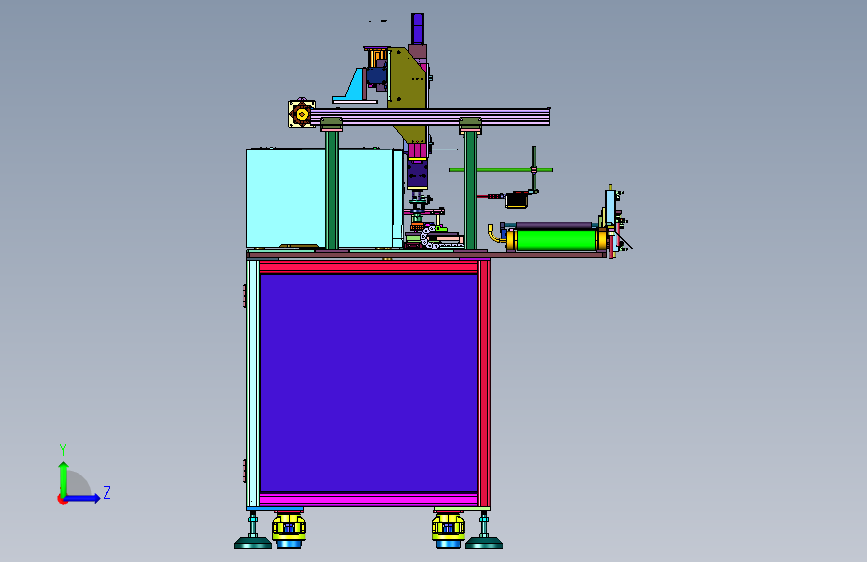Select the magenta bottom bar of the cabinet
Screen dimensions: 867x562
[368, 499]
